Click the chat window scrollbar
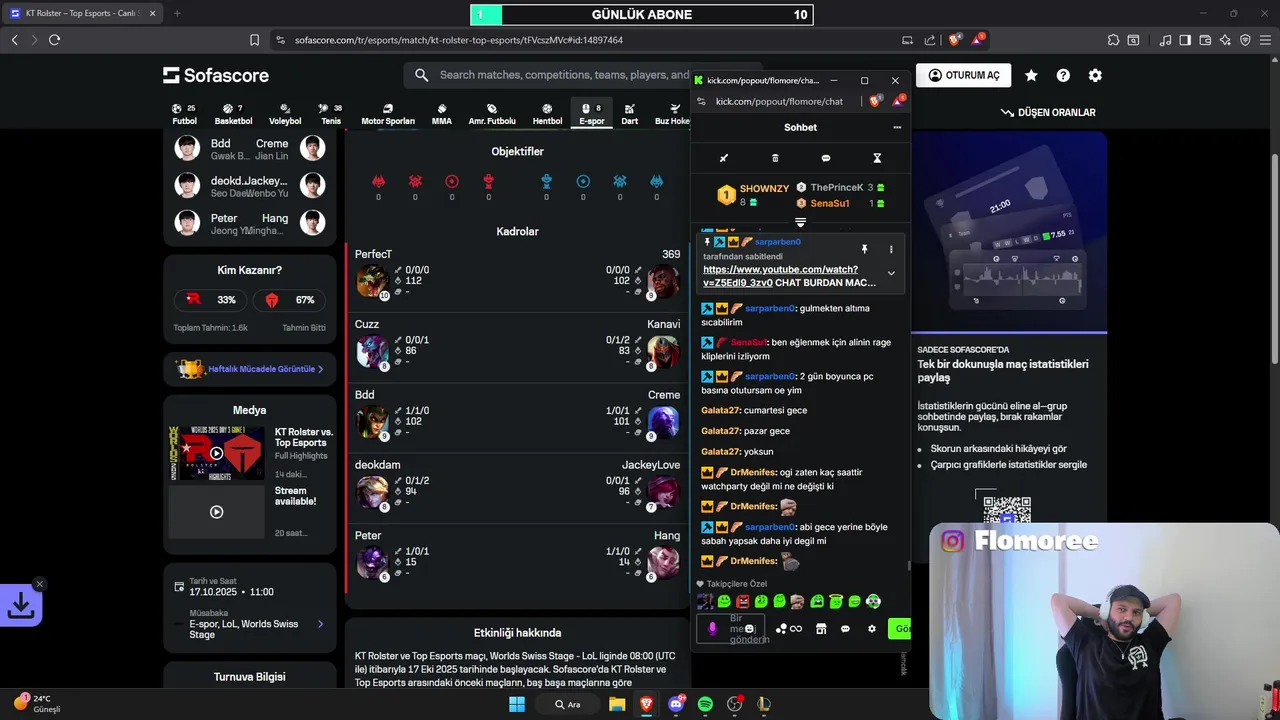This screenshot has height=720, width=1280. coord(908,565)
